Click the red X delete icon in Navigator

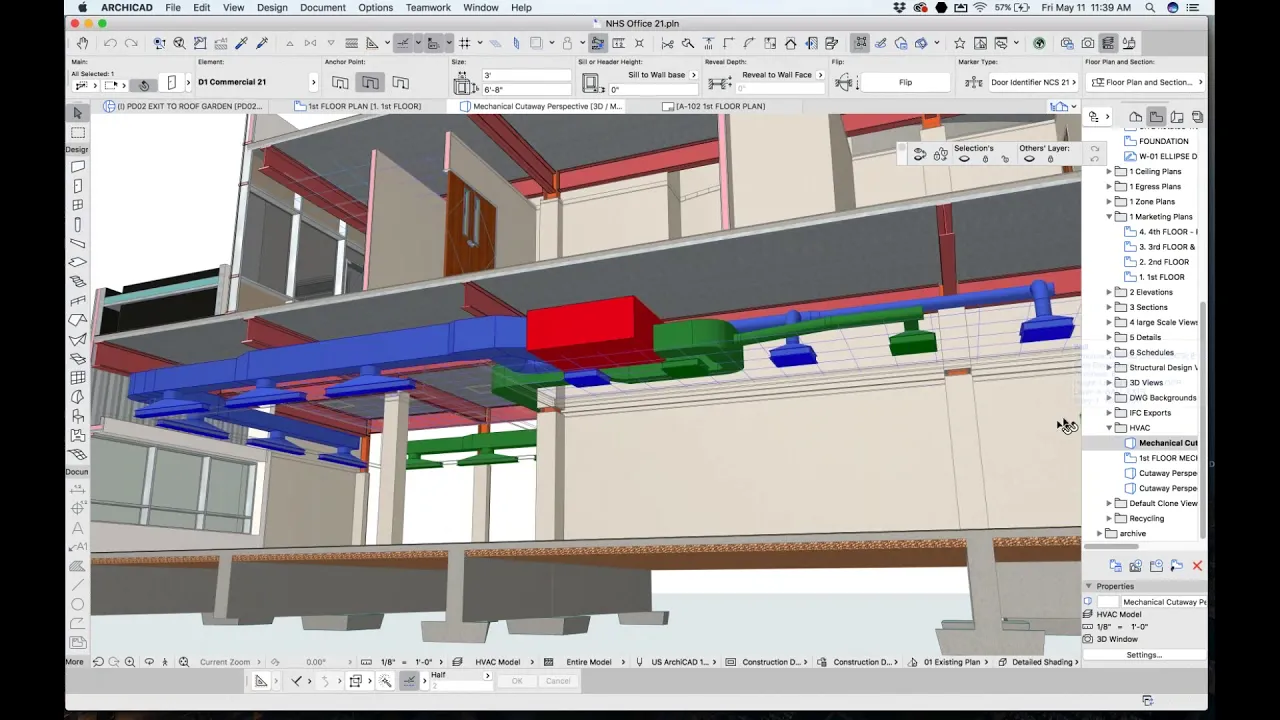coord(1197,566)
